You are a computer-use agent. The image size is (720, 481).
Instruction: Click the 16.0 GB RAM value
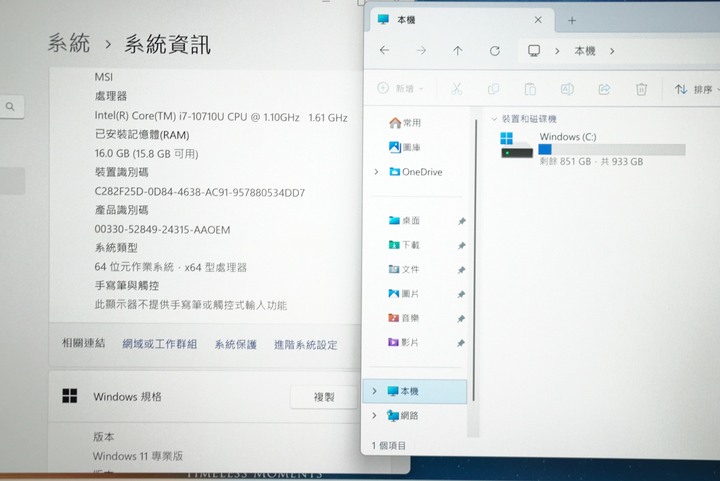point(146,154)
